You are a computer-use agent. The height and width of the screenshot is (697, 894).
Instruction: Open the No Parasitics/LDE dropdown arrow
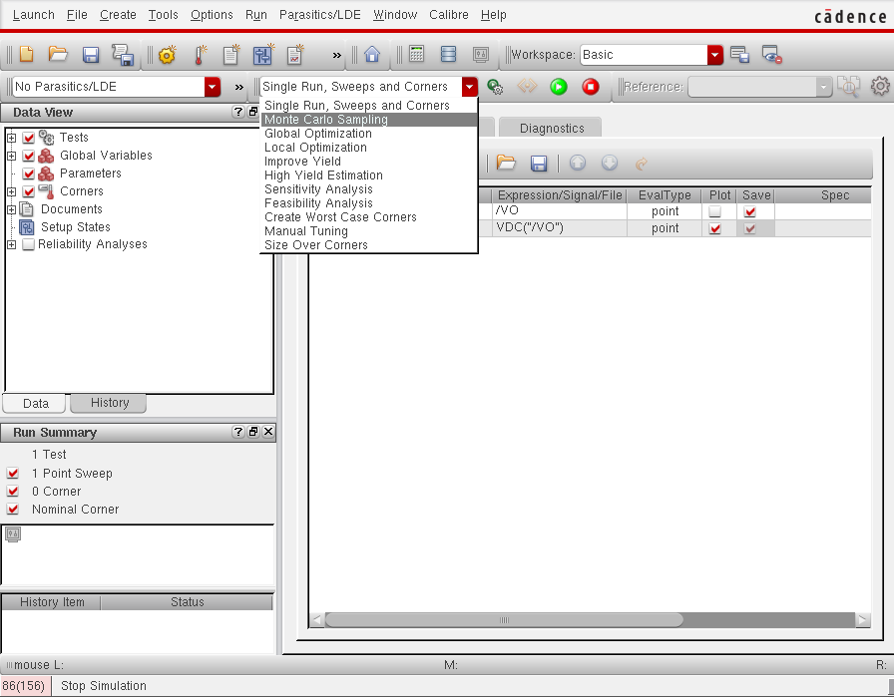[x=212, y=87]
